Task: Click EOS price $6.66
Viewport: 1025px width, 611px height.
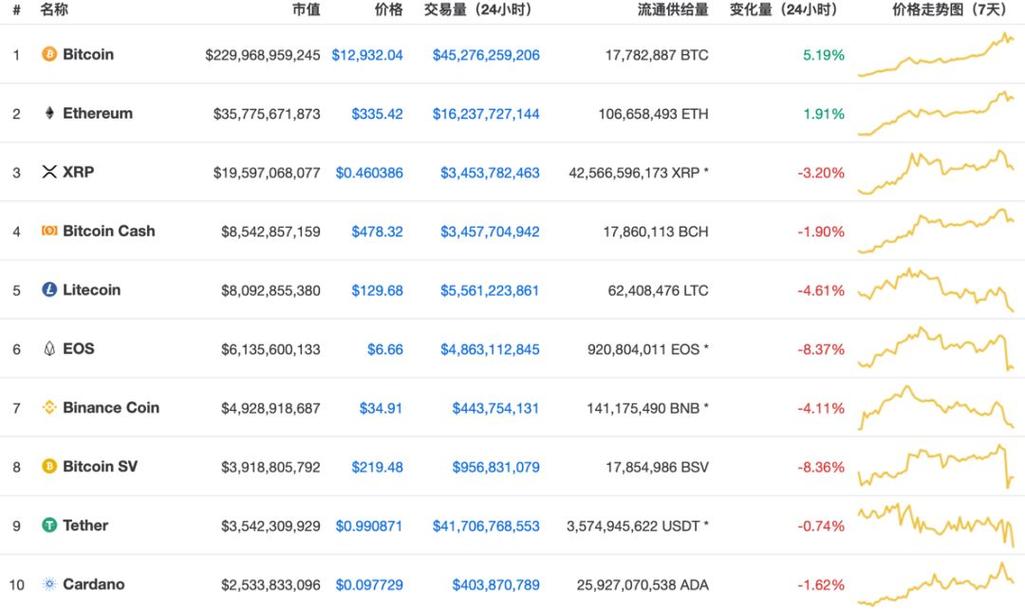Action: click(x=385, y=349)
